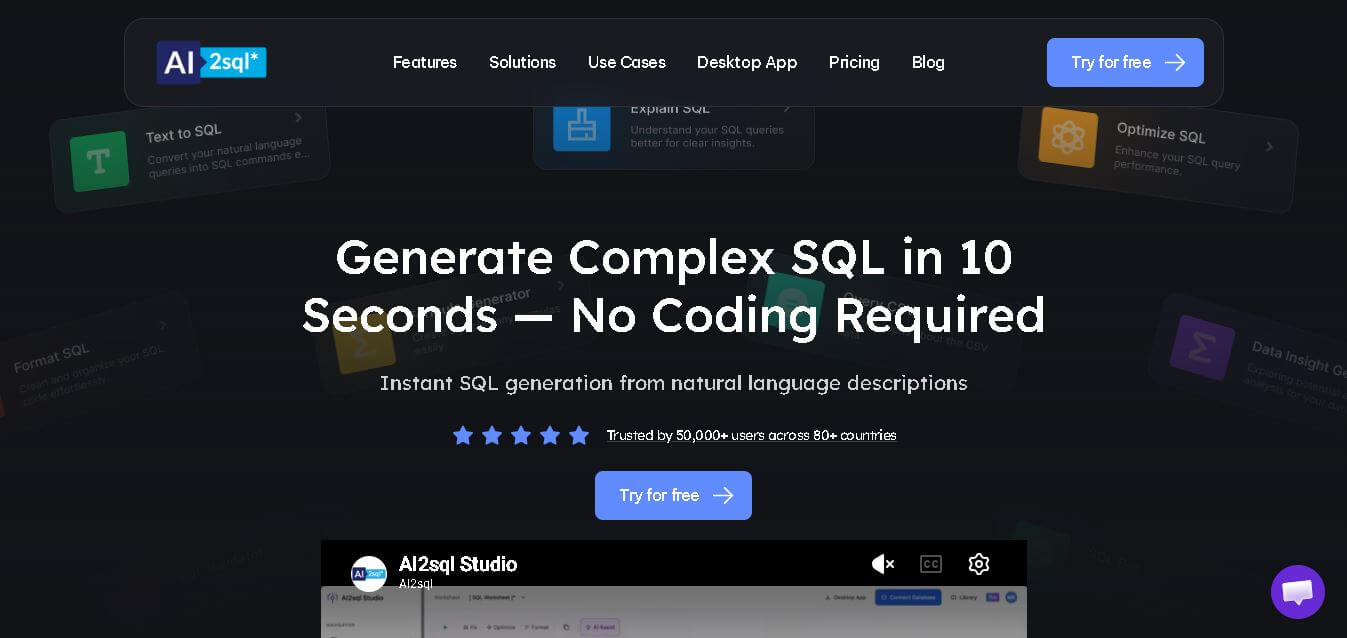Image resolution: width=1347 pixels, height=638 pixels.
Task: Click the hero Try for free button under the star rating
Action: [673, 495]
